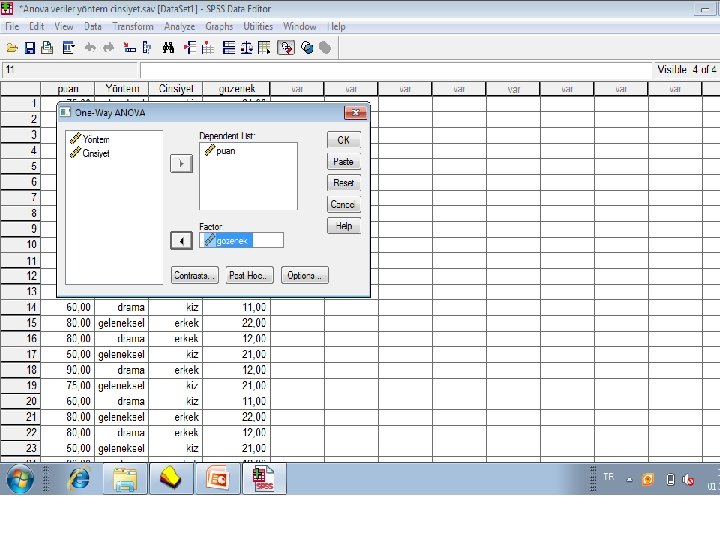
Task: Select Yöntem in the variable list
Action: [x=90, y=139]
